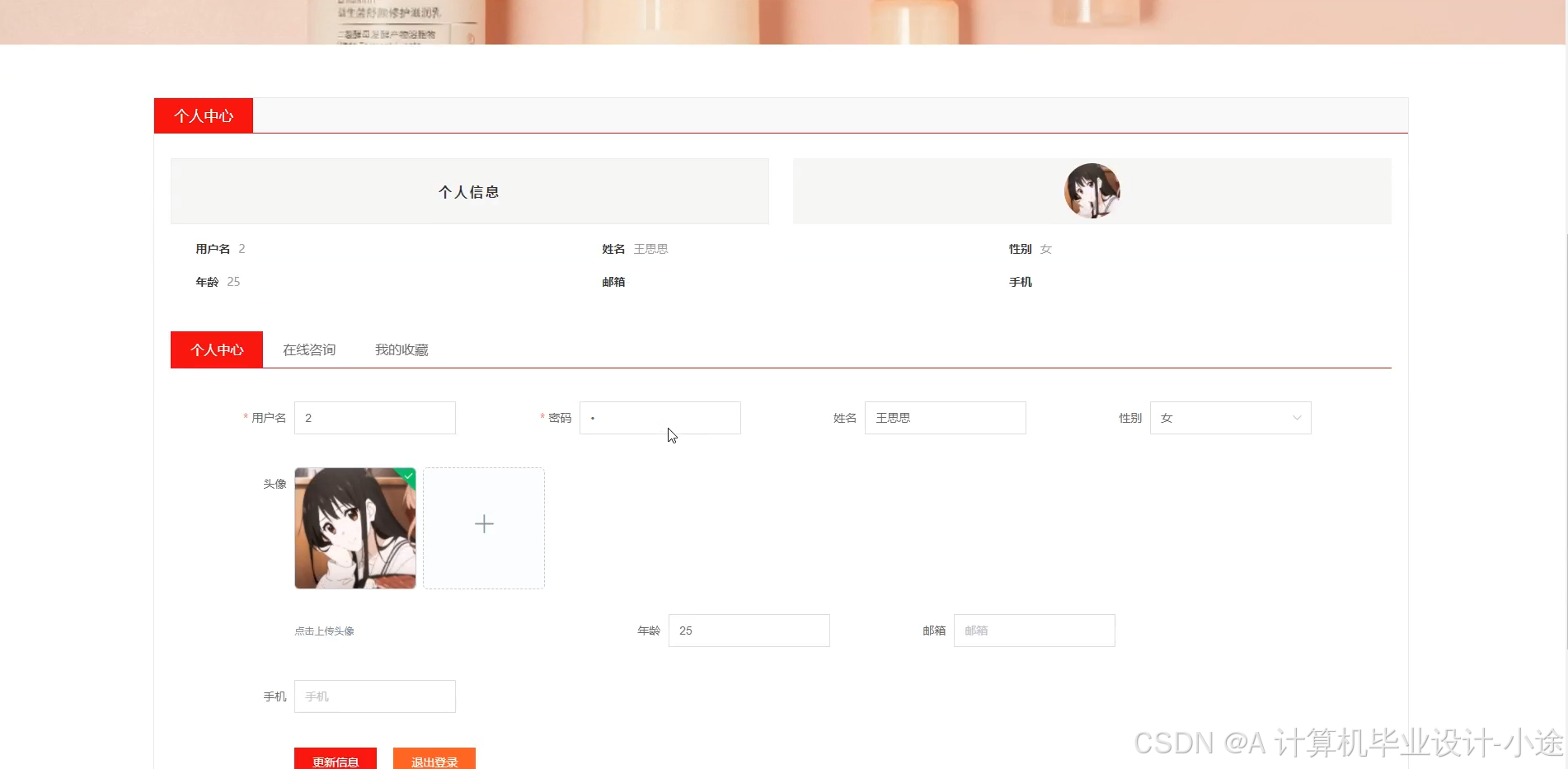Click the displayed name 王思思 in info summary
Viewport: 1568px width, 769px height.
(x=650, y=249)
